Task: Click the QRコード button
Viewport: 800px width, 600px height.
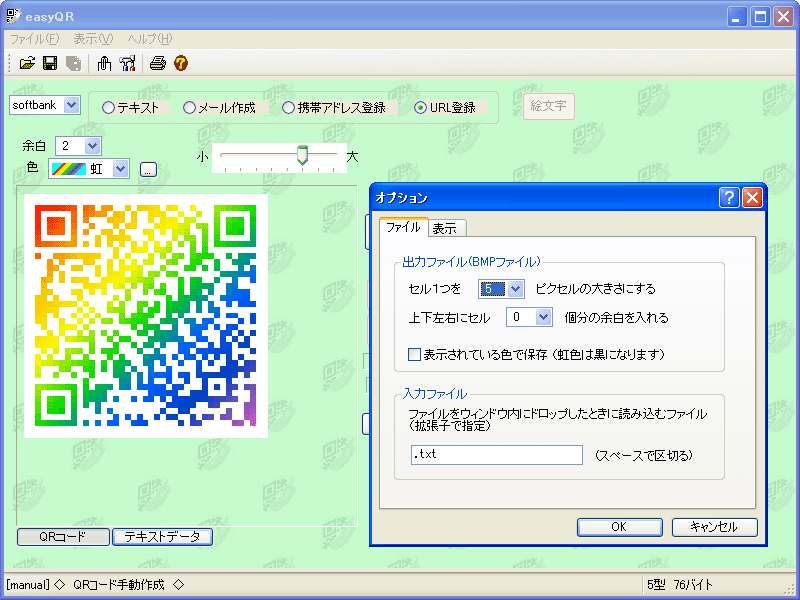Action: 63,537
